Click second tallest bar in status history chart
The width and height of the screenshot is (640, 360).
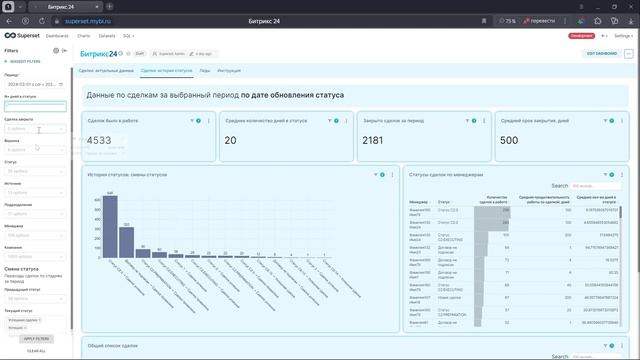click(x=126, y=242)
